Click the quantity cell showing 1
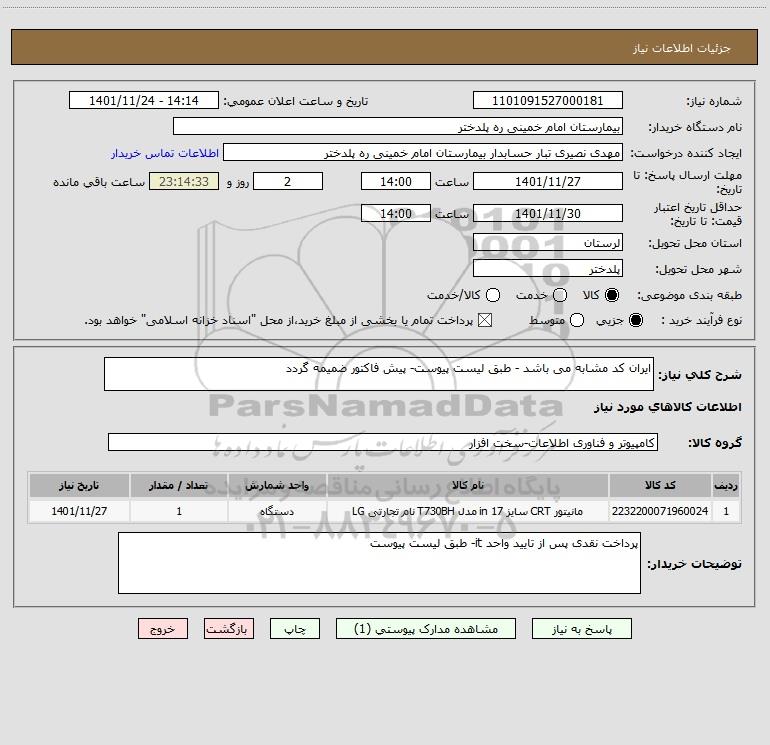 pos(179,511)
